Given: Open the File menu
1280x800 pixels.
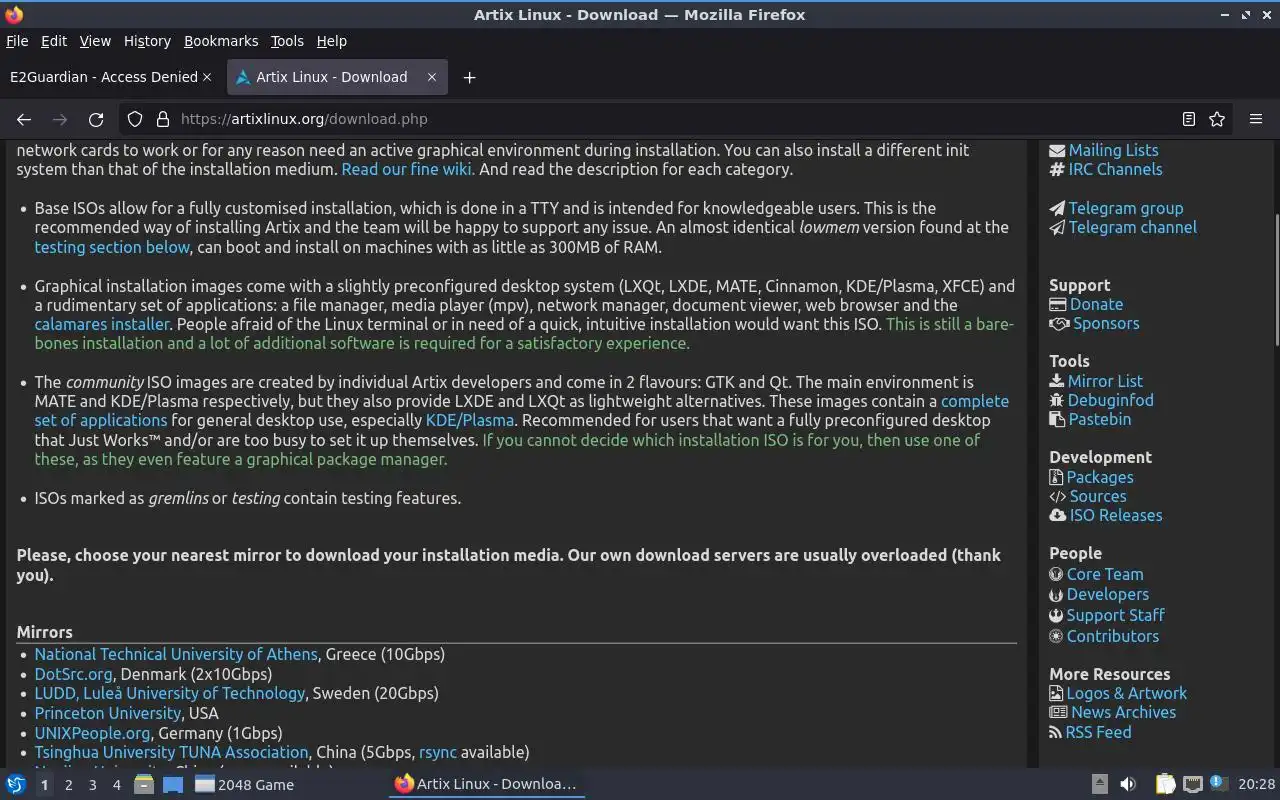Looking at the screenshot, I should 17,41.
